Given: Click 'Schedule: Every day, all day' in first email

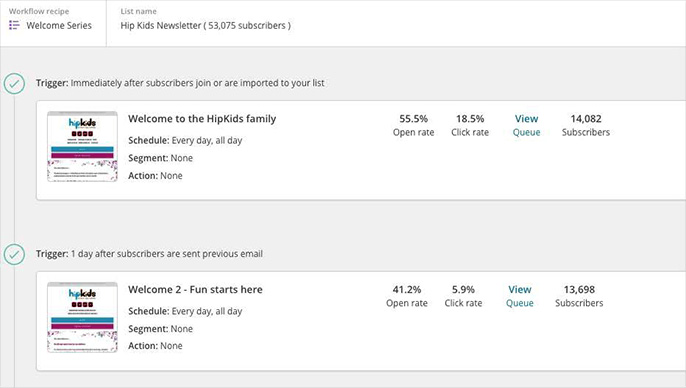Looking at the screenshot, I should point(185,140).
